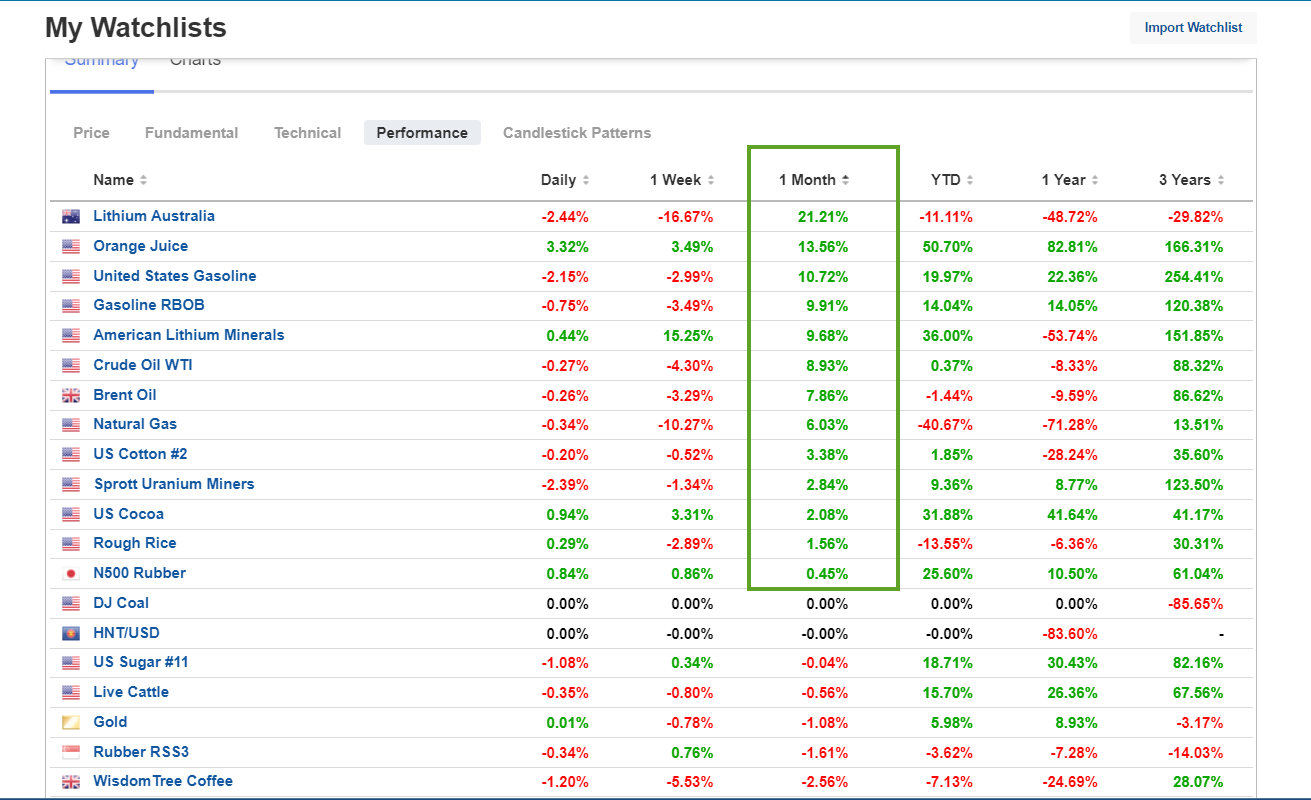Click the Live Cattle flag icon

(71, 692)
